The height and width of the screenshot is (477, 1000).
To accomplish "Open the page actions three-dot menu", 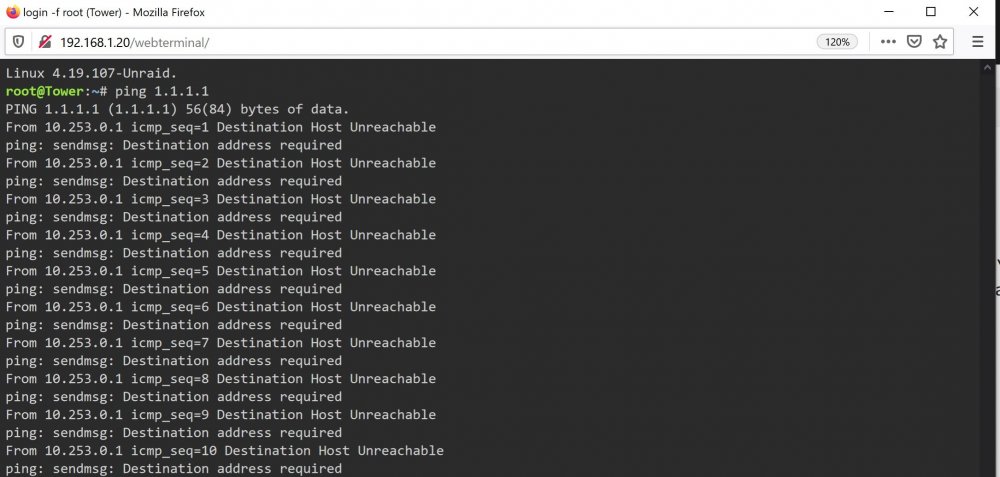I will (888, 42).
